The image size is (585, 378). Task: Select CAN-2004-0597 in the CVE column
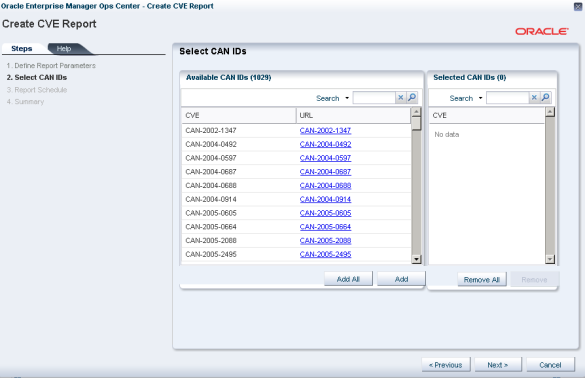[211, 158]
